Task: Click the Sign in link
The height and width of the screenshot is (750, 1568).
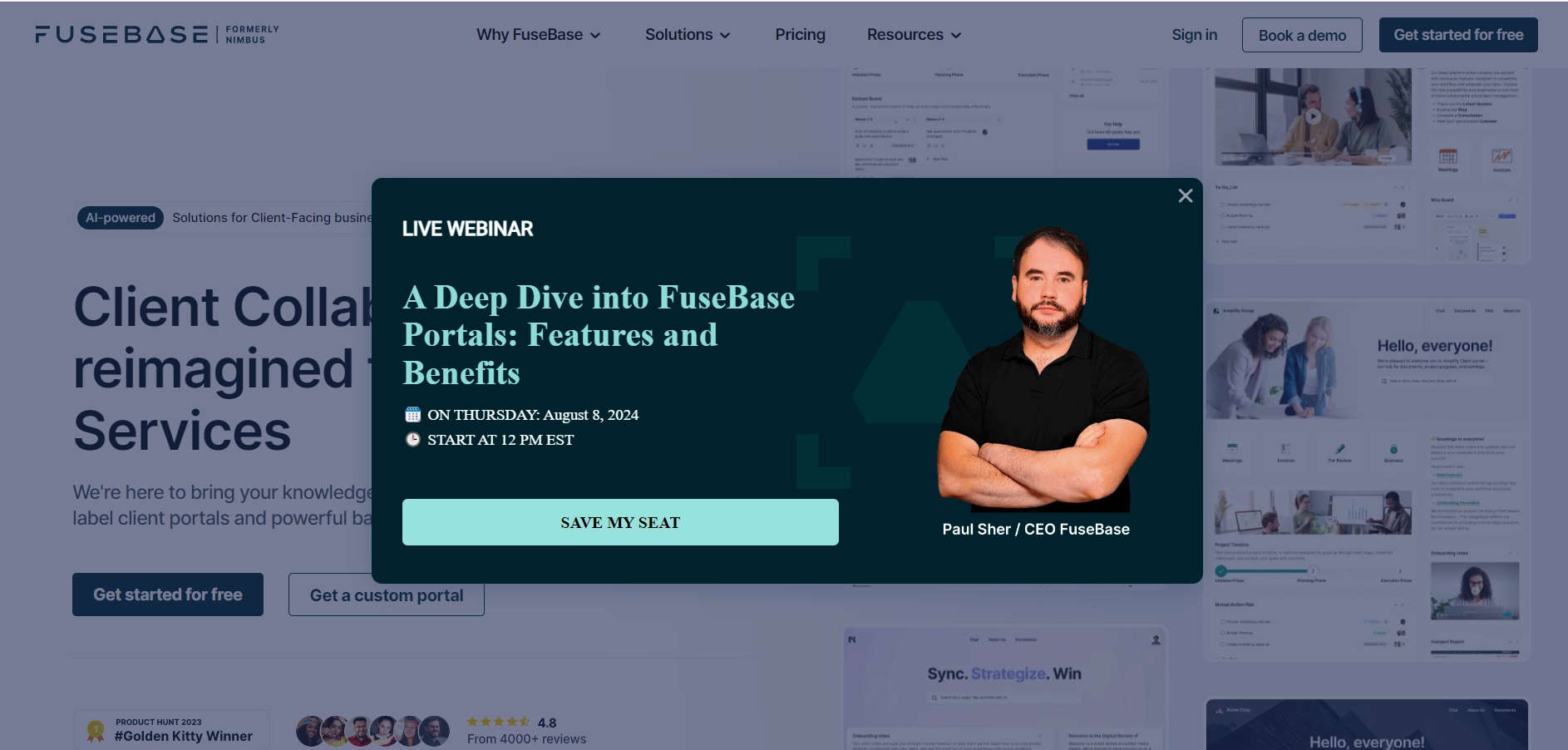Action: pyautogui.click(x=1194, y=35)
